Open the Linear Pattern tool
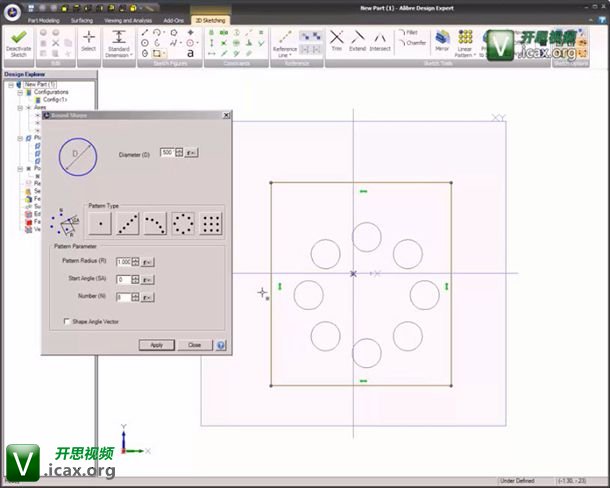This screenshot has width=610, height=488. point(465,43)
